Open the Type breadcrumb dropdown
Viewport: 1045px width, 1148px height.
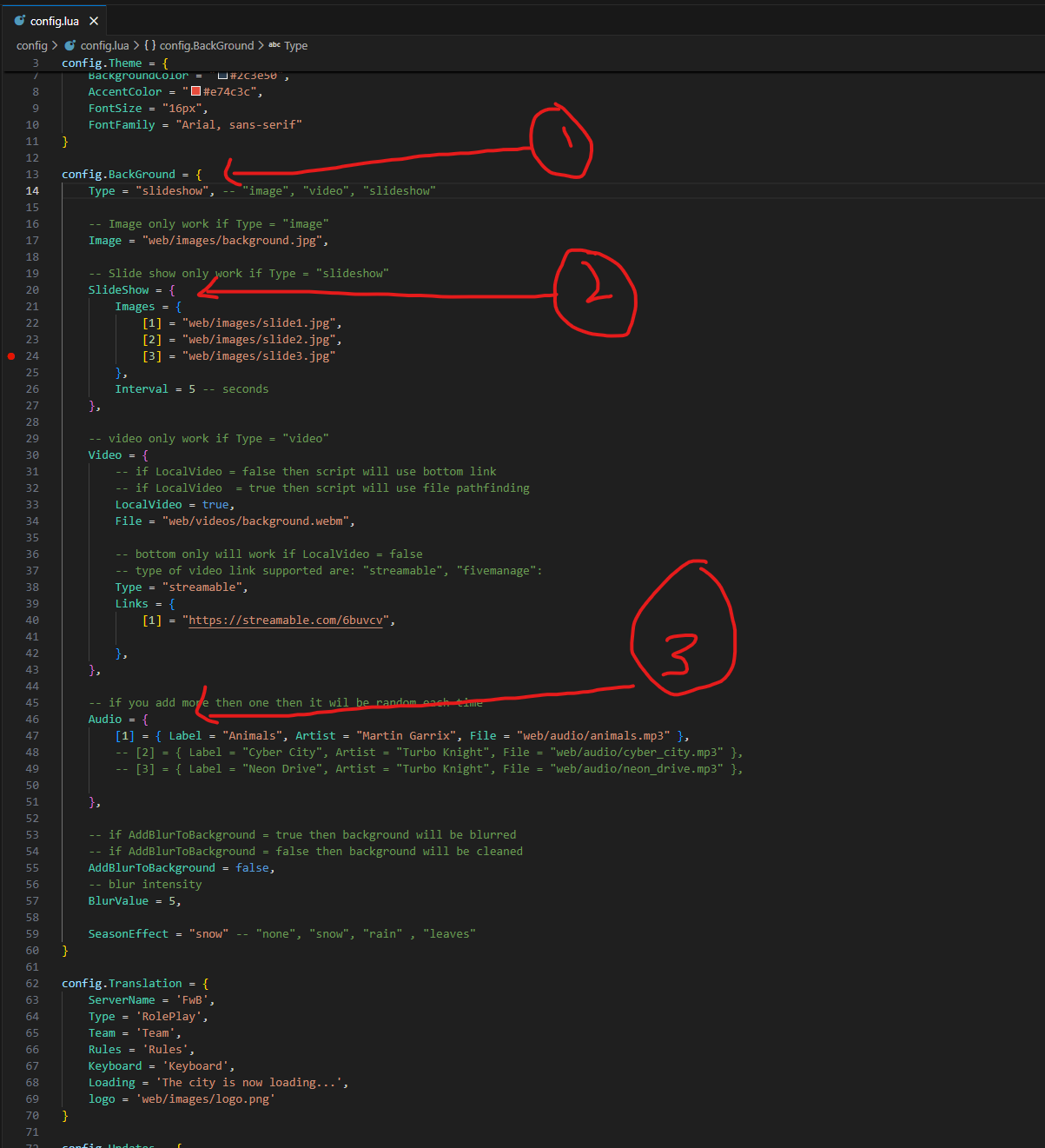(x=295, y=45)
